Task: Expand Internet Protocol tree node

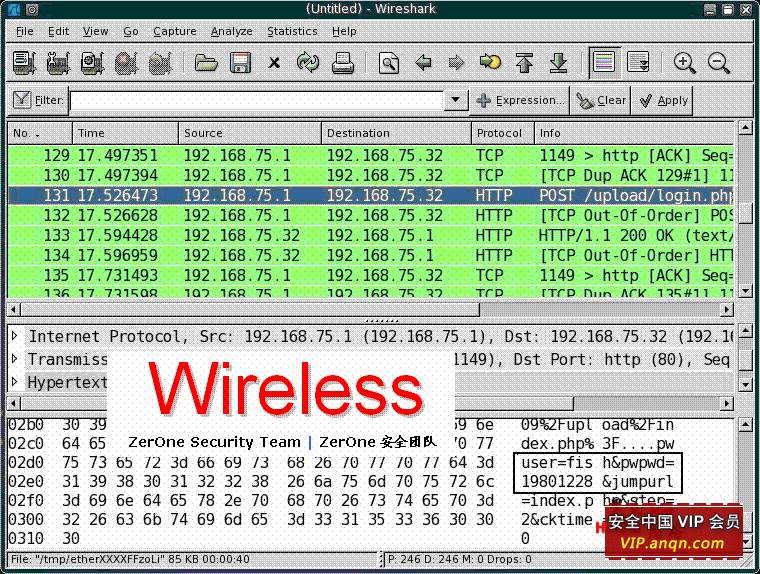Action: (x=15, y=336)
